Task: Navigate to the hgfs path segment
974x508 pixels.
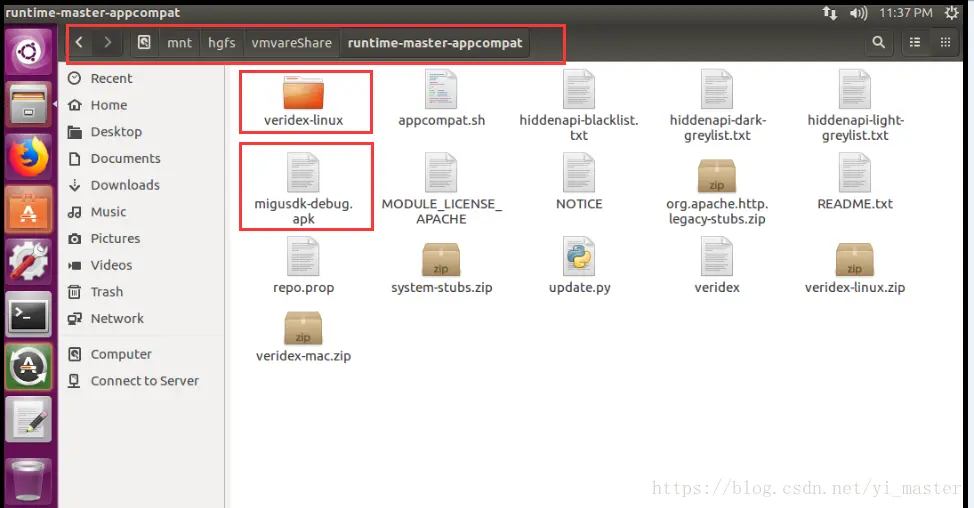Action: click(222, 43)
